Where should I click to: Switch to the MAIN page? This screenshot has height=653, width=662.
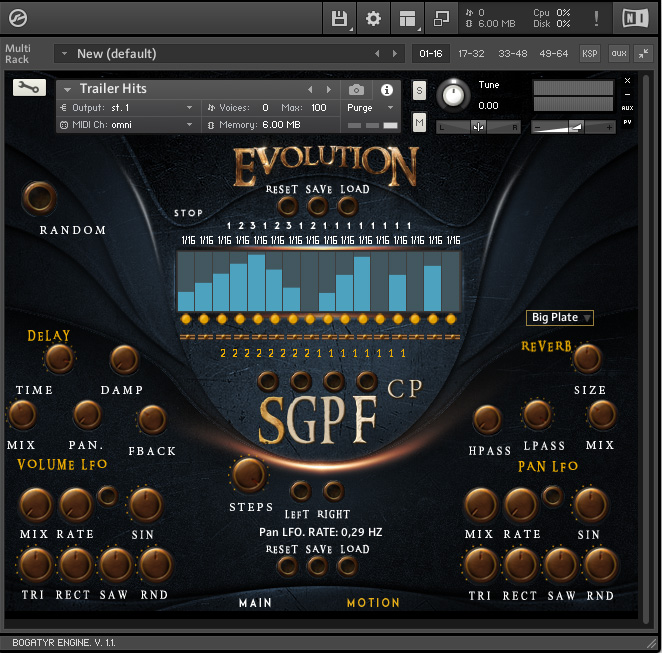pyautogui.click(x=255, y=603)
